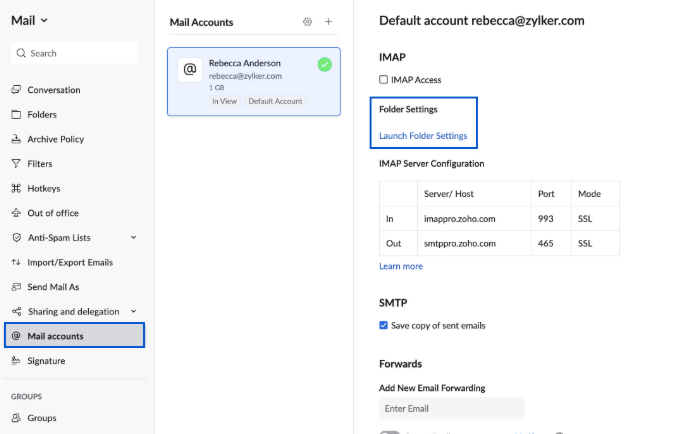Click the Out of office airplane icon
The image size is (688, 434).
[x=16, y=213]
